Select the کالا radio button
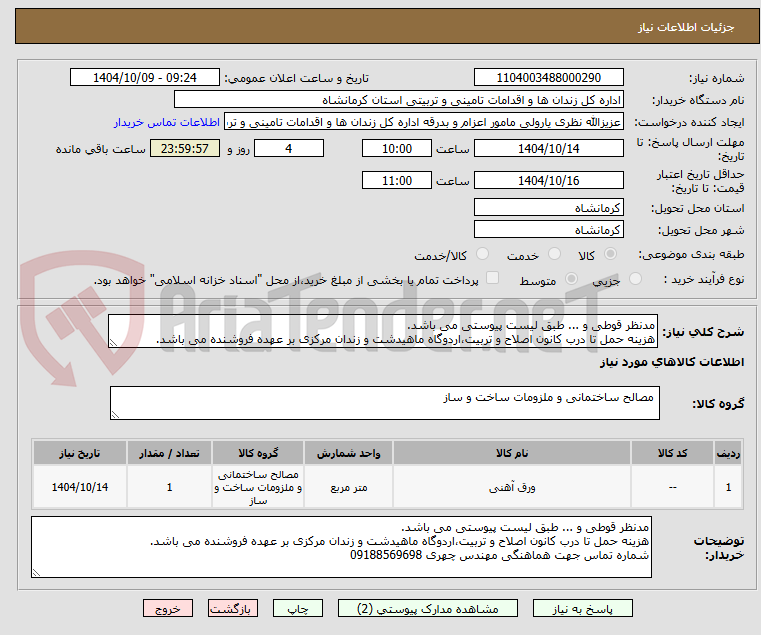This screenshot has width=761, height=635. coord(611,254)
